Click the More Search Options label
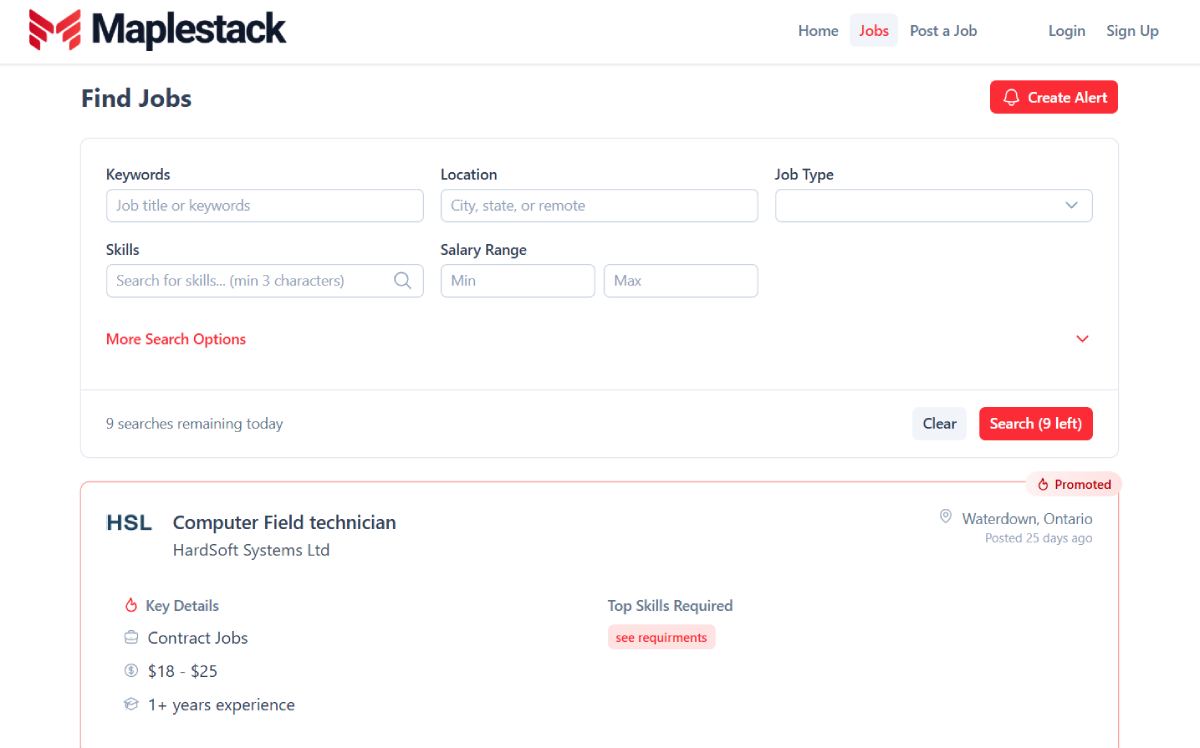This screenshot has width=1200, height=748. pos(176,339)
